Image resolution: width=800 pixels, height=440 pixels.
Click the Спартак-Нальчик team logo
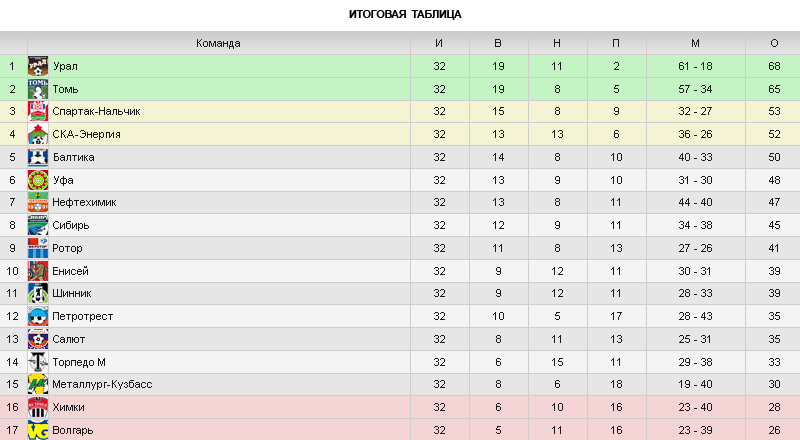tap(38, 112)
